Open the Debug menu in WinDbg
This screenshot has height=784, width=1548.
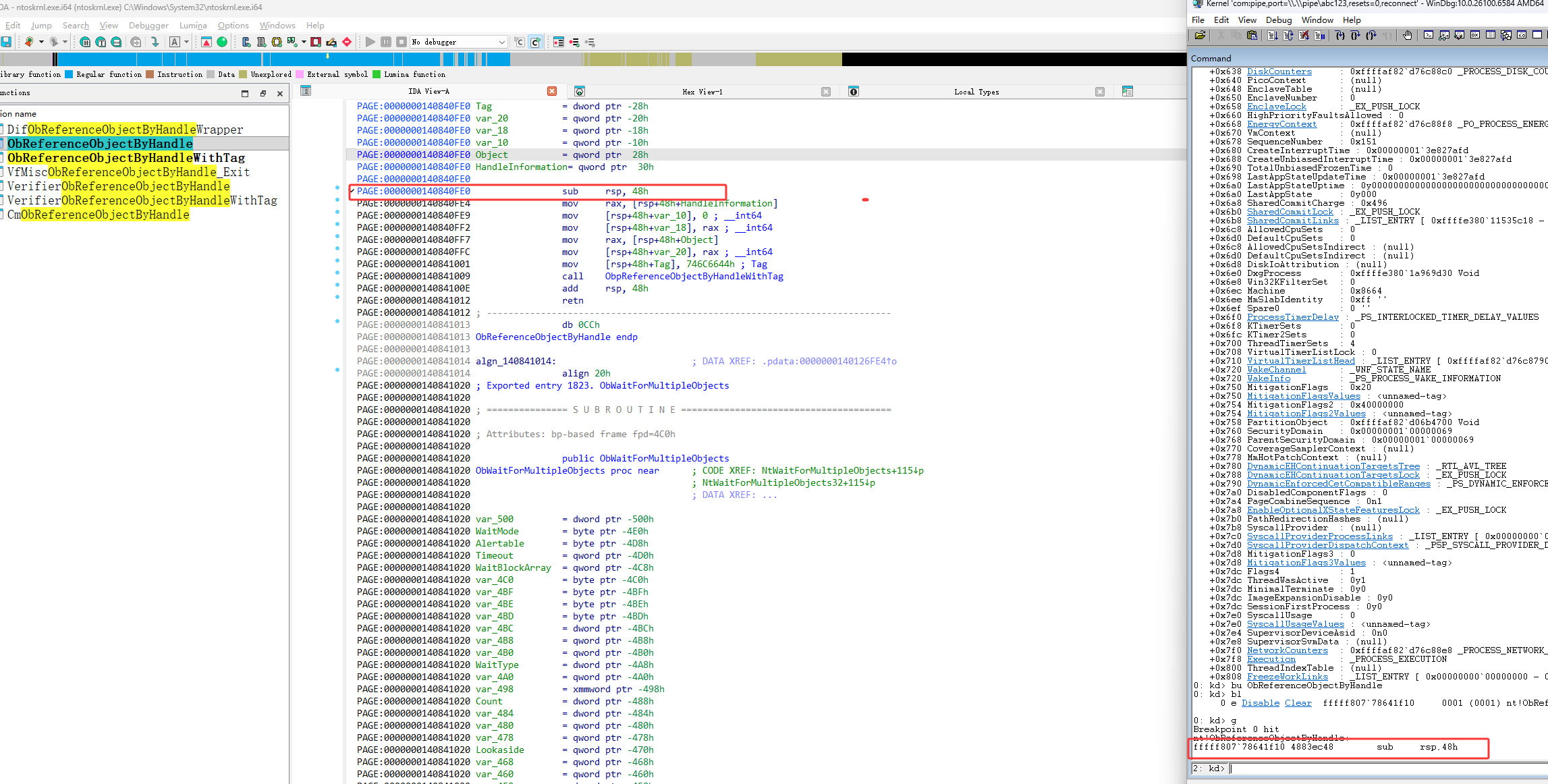(1278, 20)
